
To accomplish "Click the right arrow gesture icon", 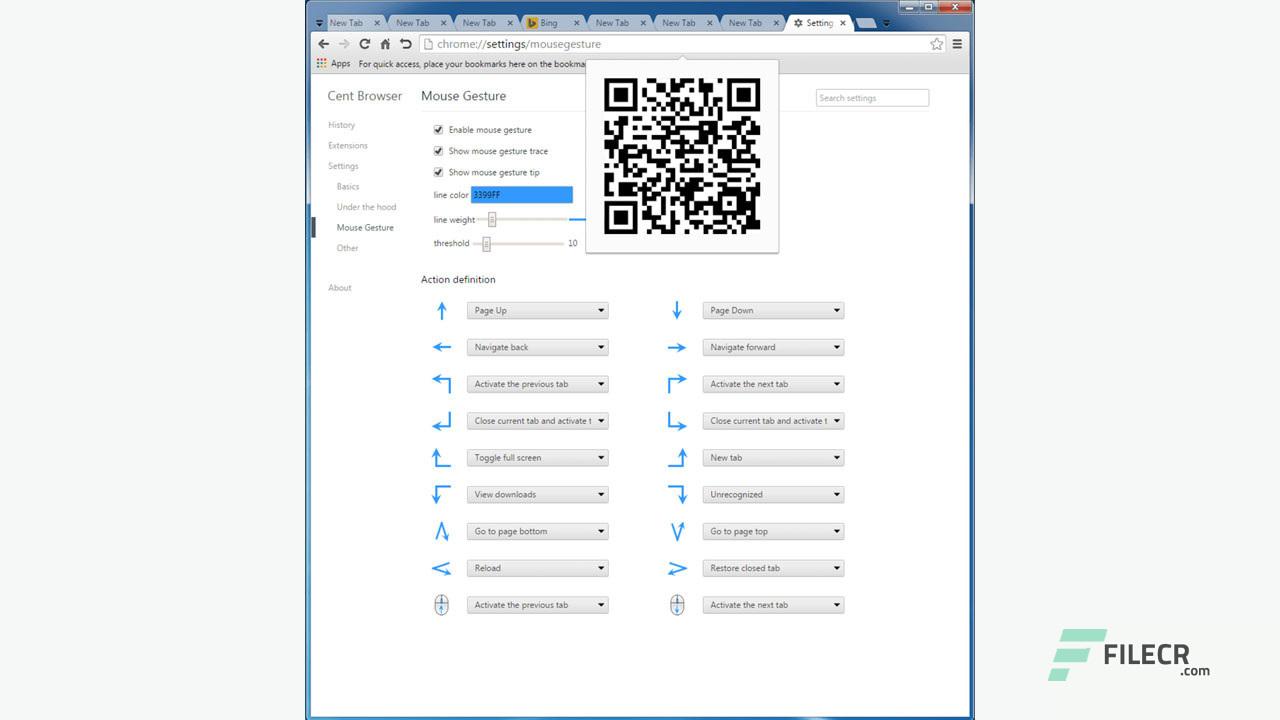I will coord(677,347).
